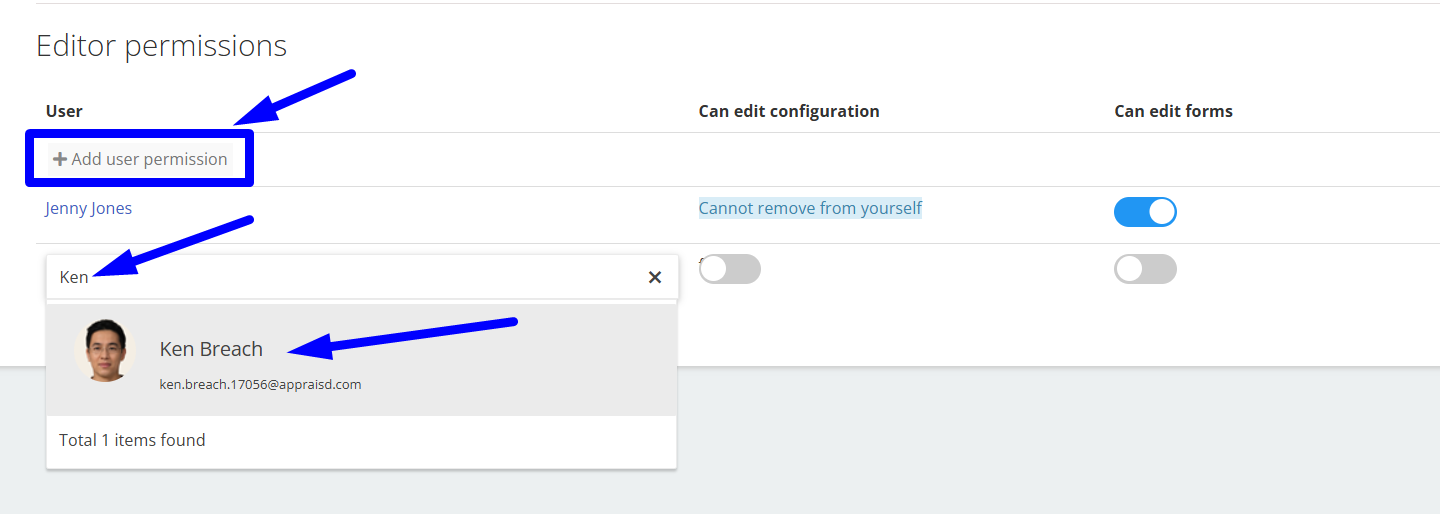Enable Can edit configuration for the new user row
1440x514 pixels.
pyautogui.click(x=730, y=269)
